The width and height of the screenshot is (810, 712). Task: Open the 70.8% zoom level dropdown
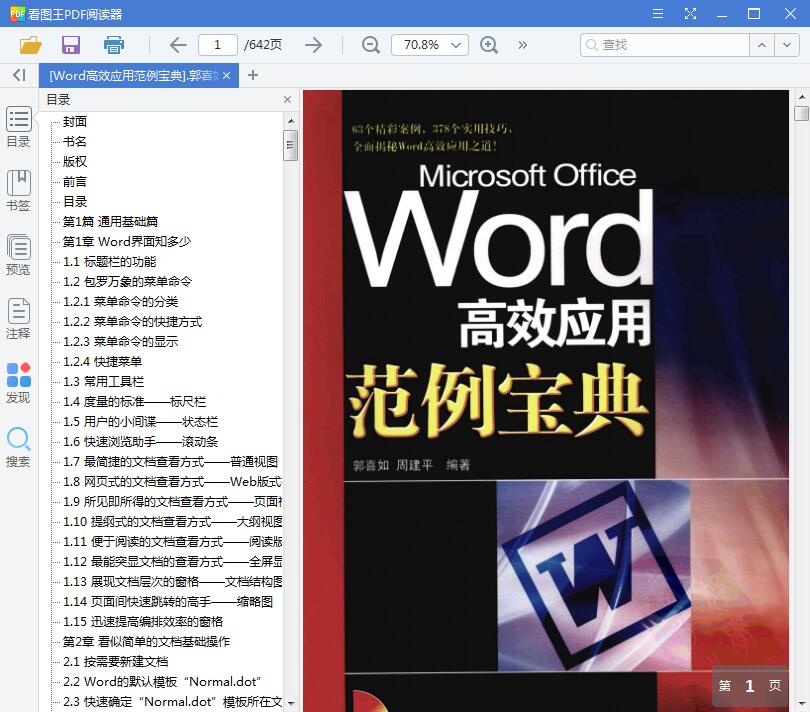(x=430, y=45)
